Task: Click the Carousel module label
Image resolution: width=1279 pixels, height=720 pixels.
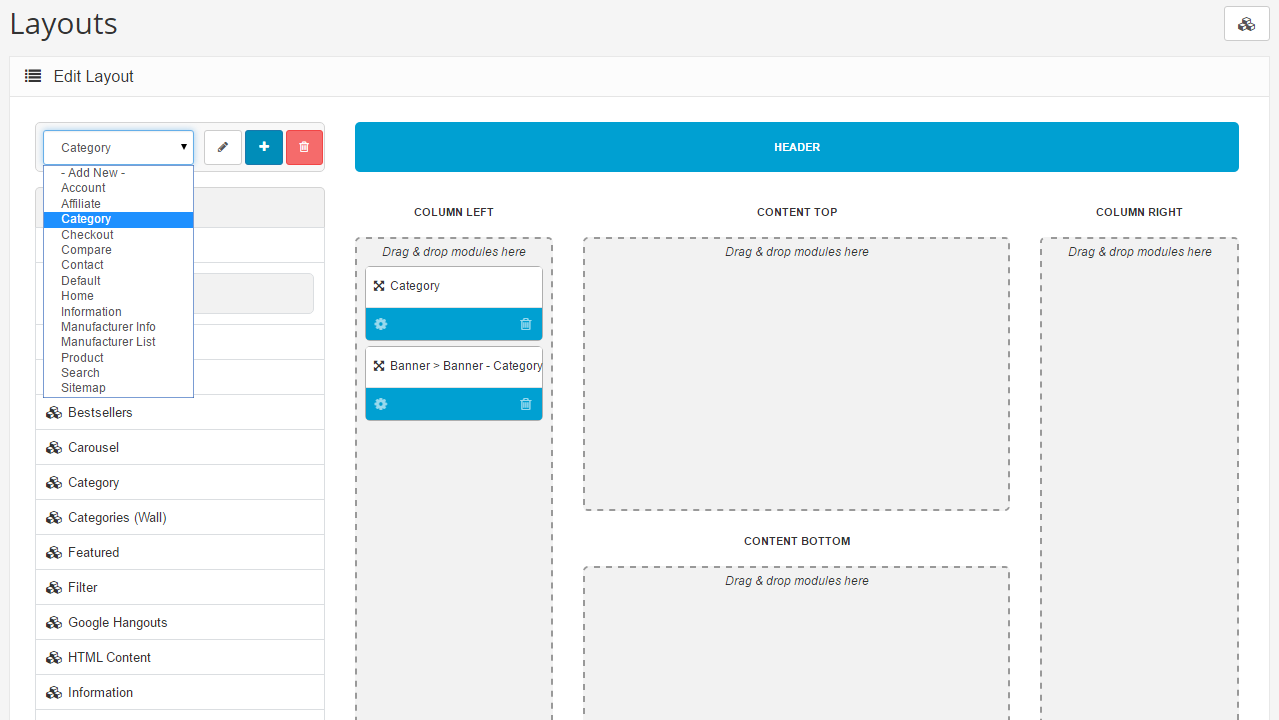Action: coord(93,447)
